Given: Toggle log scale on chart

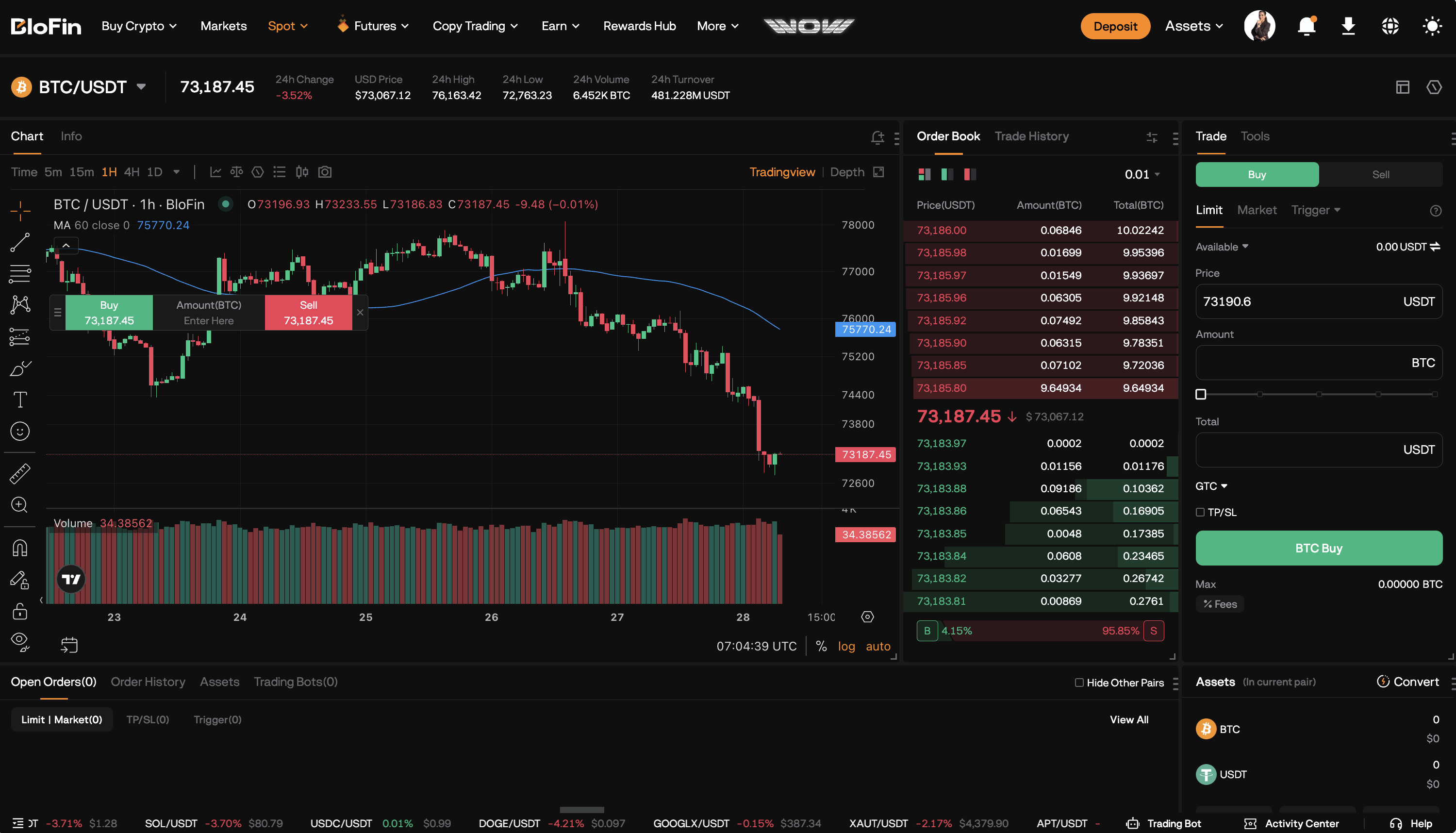Looking at the screenshot, I should [846, 646].
